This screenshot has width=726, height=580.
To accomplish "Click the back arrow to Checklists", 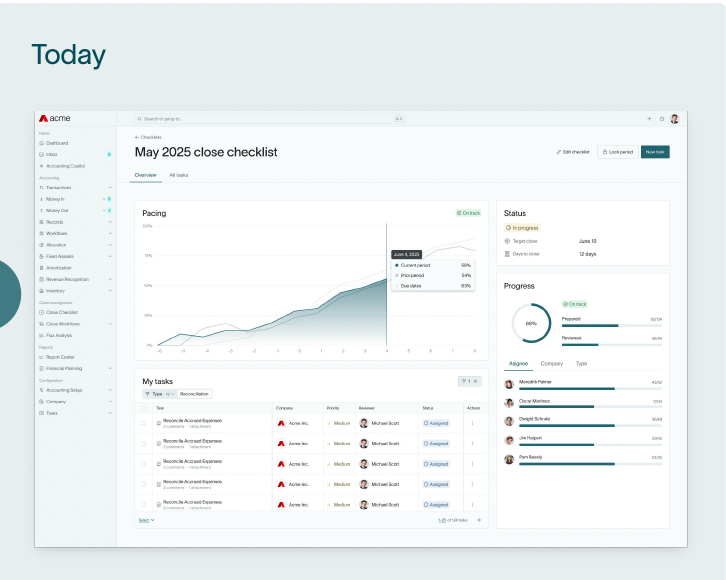I will click(137, 137).
